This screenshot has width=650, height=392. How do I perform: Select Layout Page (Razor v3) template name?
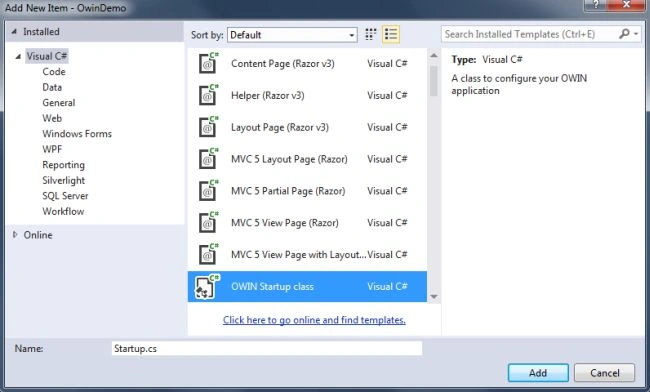pos(280,127)
